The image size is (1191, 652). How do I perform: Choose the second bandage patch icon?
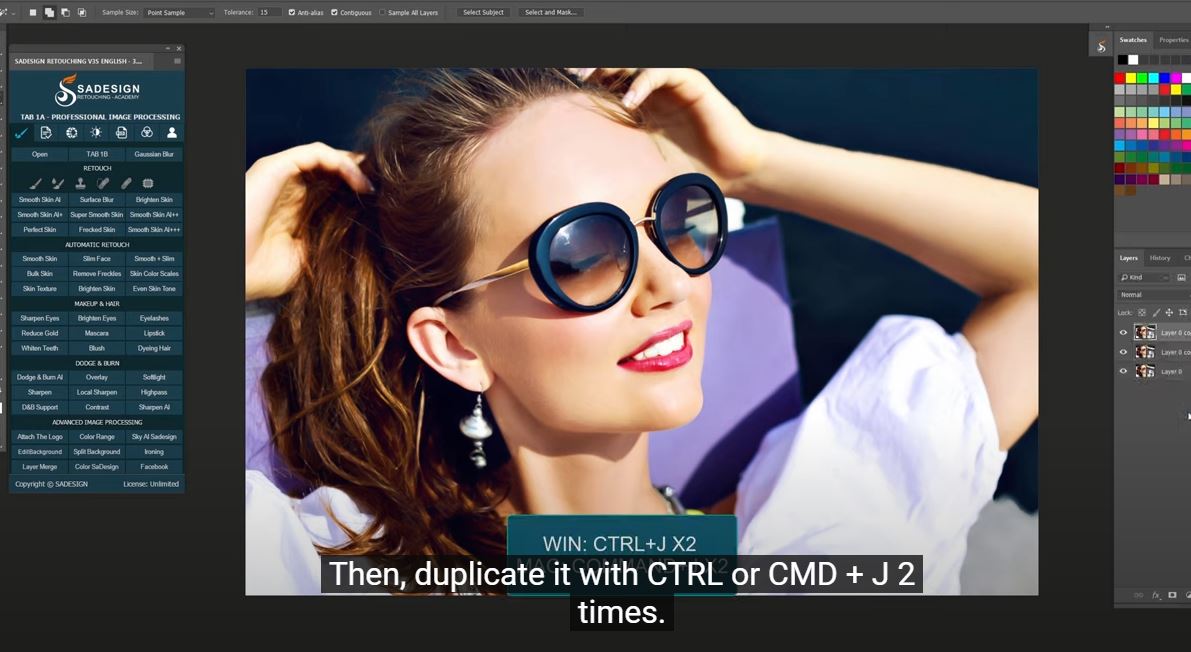(126, 183)
